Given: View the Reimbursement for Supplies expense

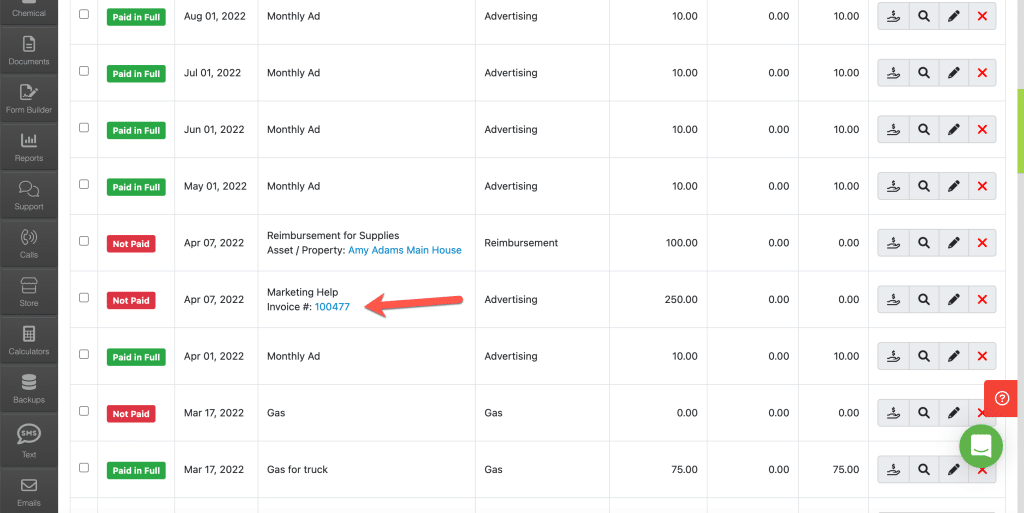Looking at the screenshot, I should (x=923, y=243).
